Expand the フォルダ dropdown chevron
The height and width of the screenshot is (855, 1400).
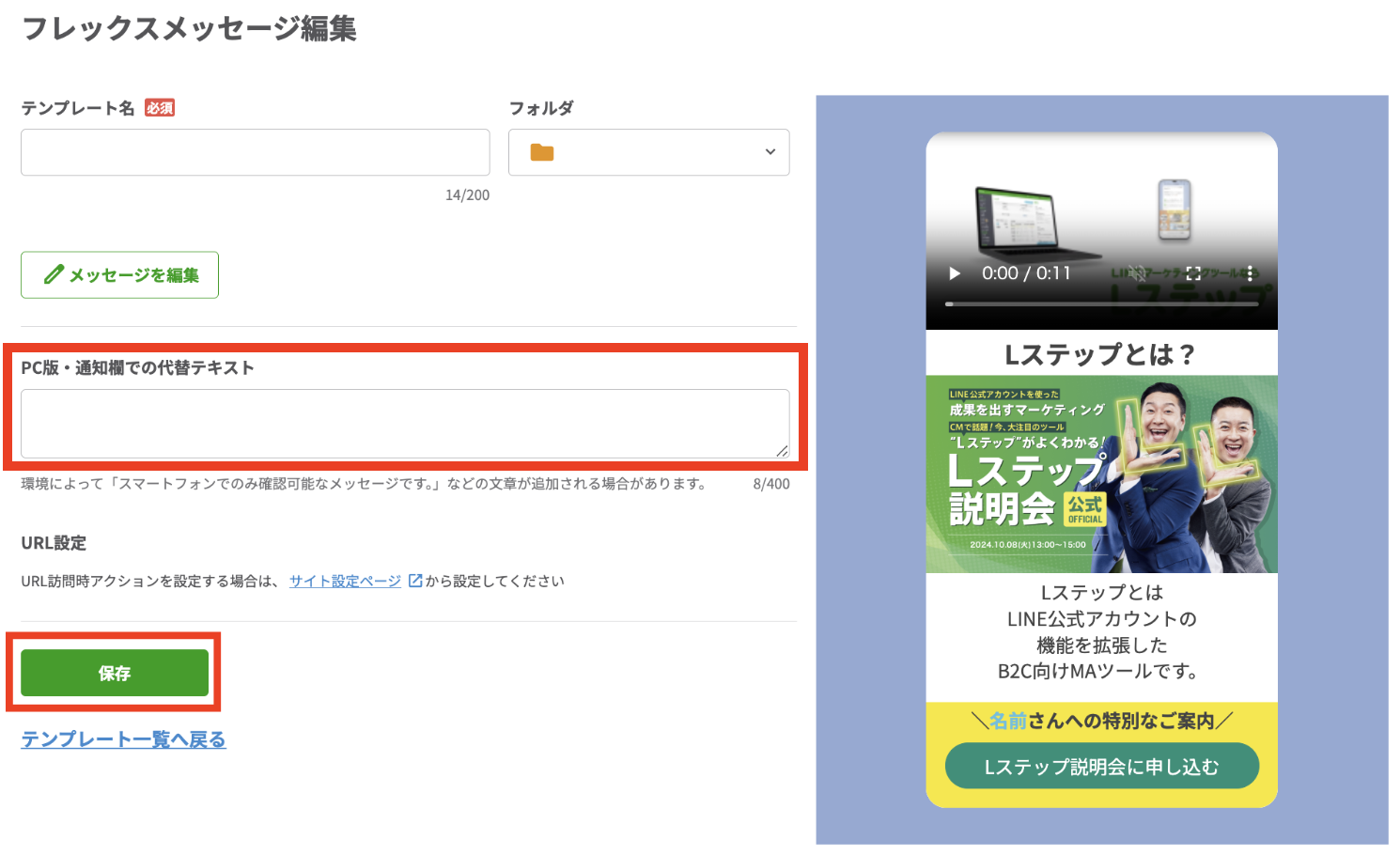point(770,152)
